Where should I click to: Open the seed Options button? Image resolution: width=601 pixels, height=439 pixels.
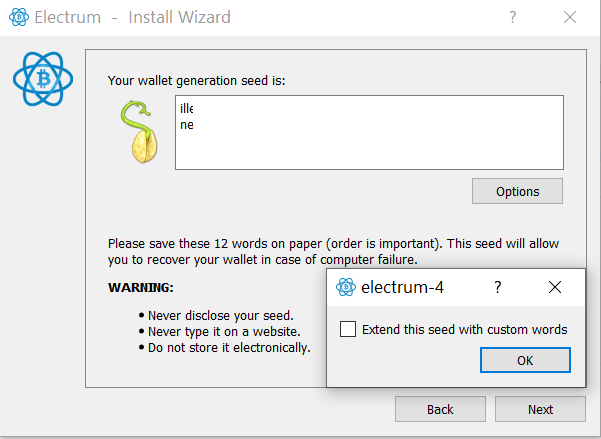[517, 191]
